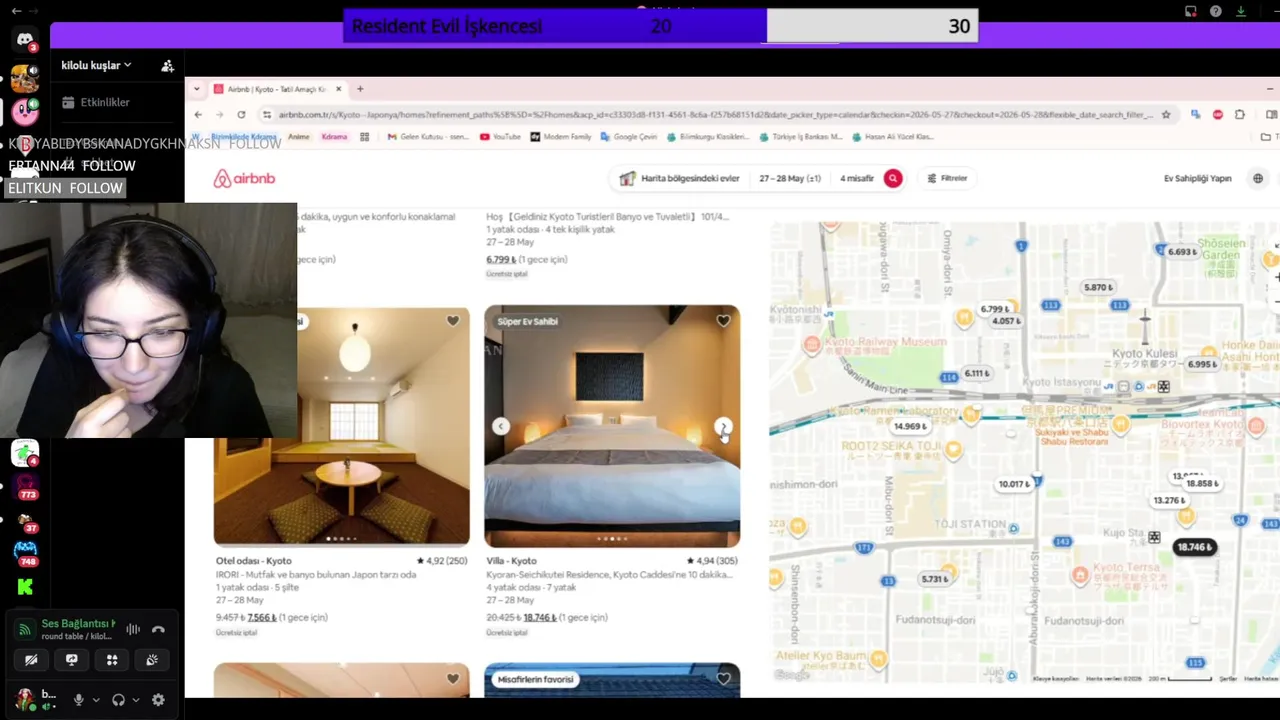This screenshot has height=720, width=1280.
Task: Open a new browser tab
Action: [360, 89]
